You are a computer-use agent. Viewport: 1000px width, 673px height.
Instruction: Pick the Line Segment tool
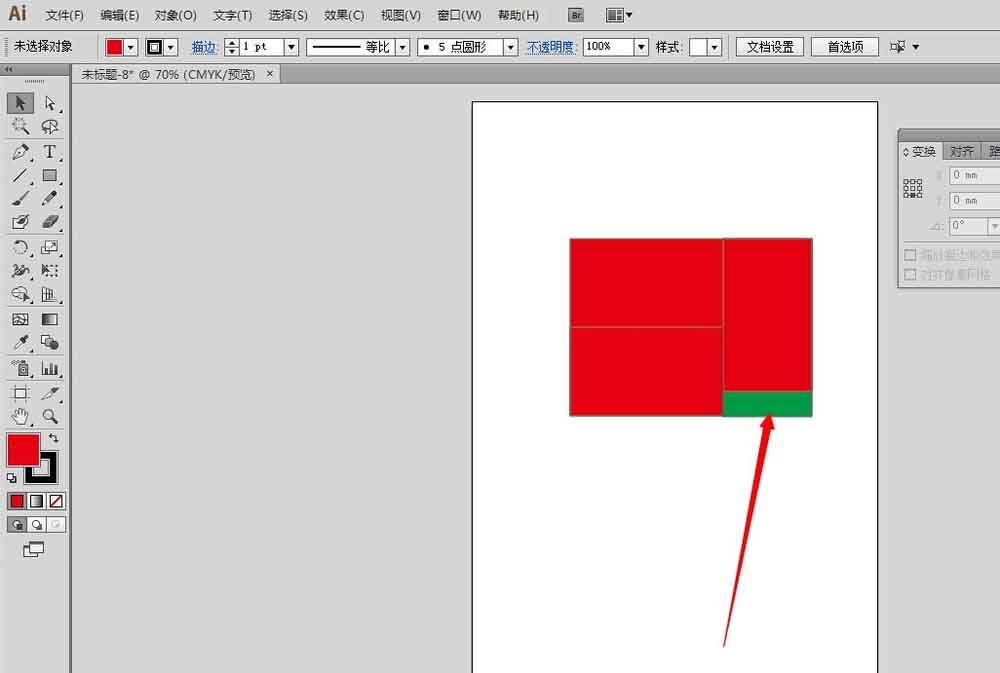point(20,175)
